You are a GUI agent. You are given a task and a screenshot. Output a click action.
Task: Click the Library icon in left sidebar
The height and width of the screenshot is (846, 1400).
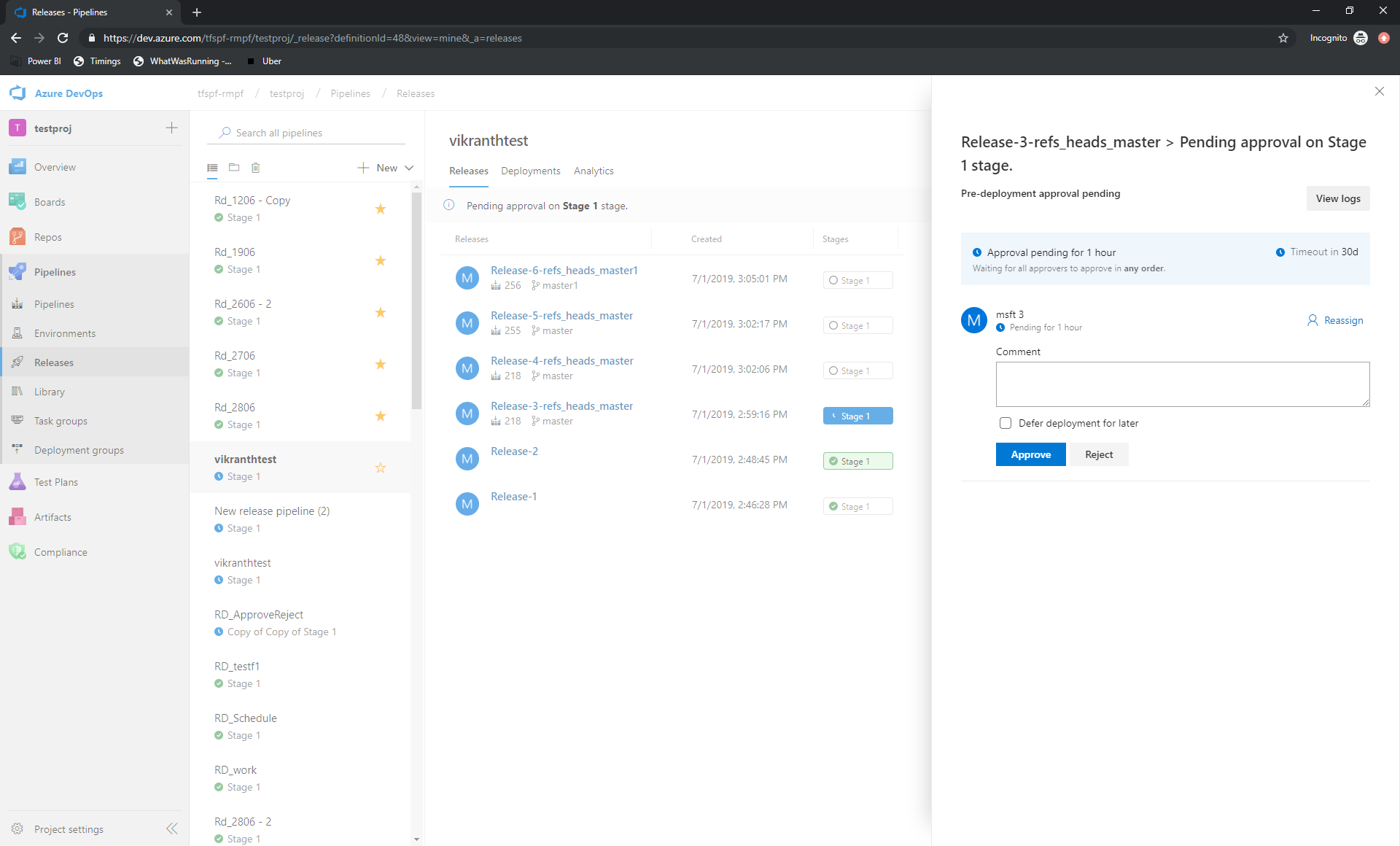(19, 391)
